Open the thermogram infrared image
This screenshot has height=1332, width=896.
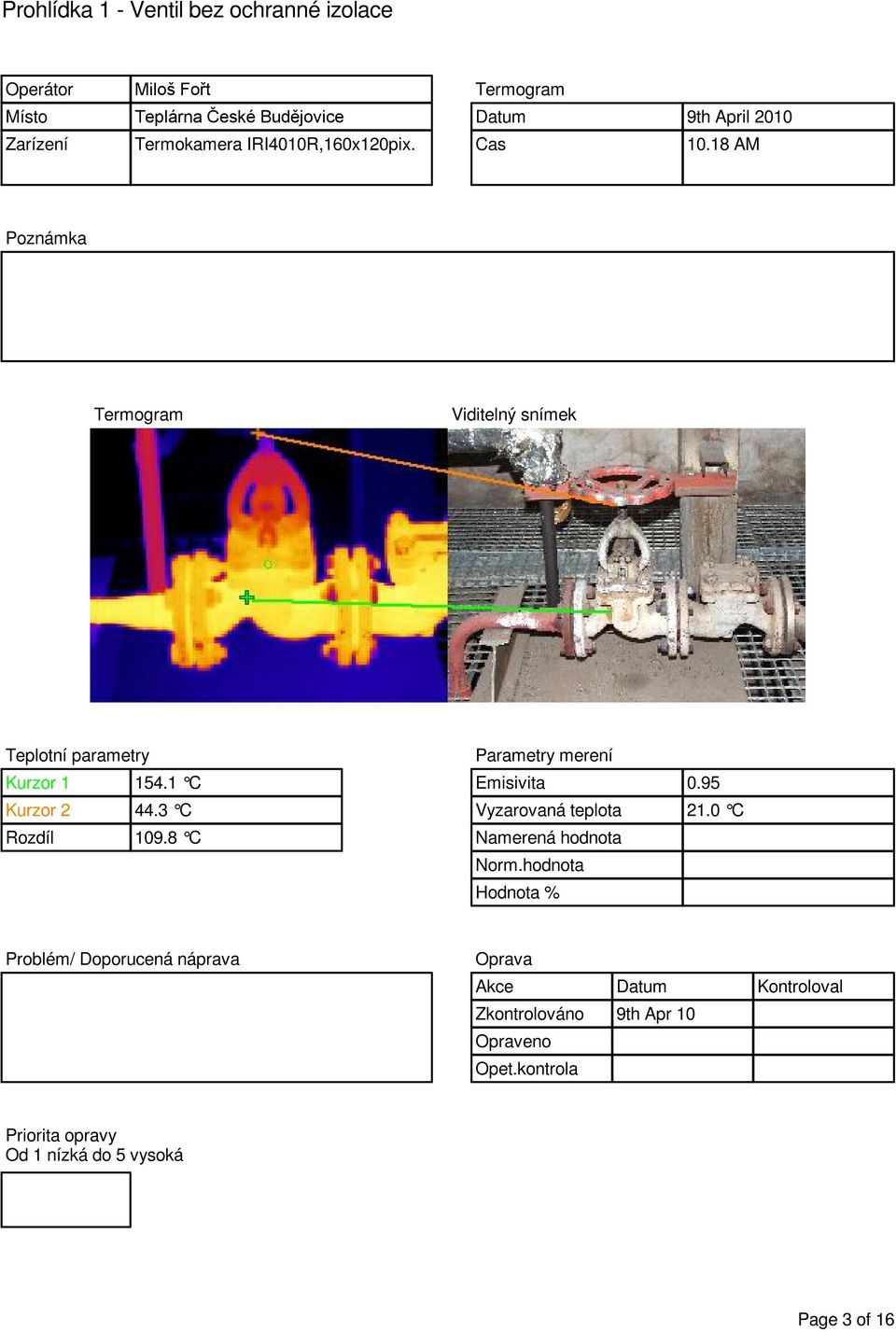pos(269,565)
